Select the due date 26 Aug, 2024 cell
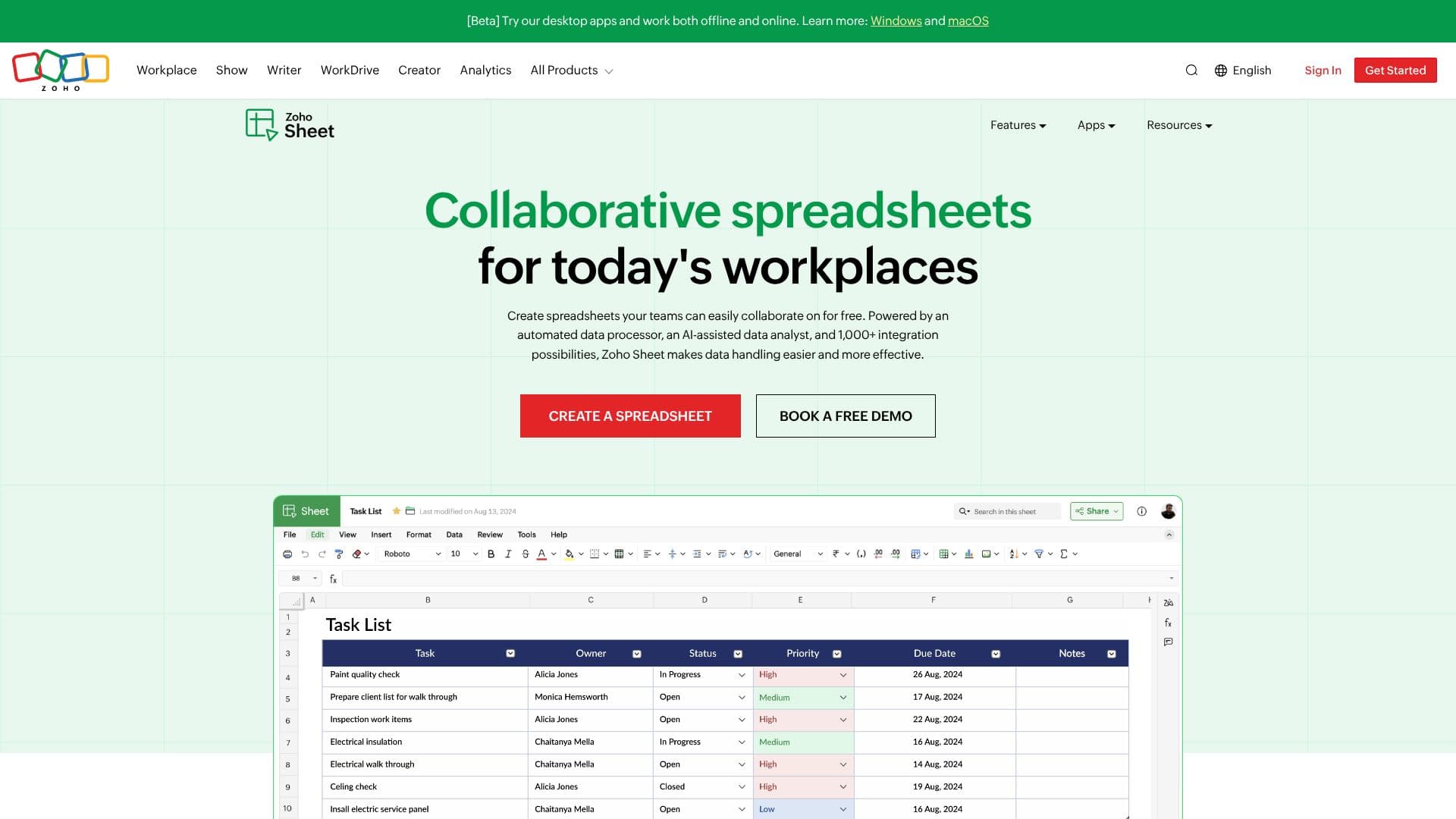 934,675
